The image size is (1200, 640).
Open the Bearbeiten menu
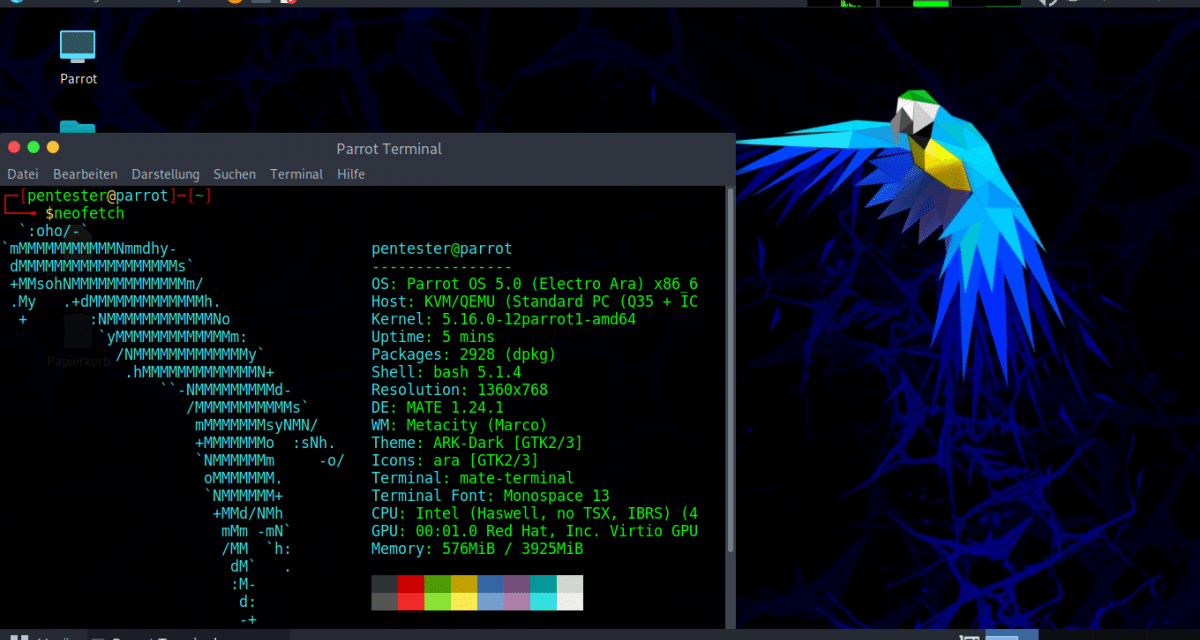tap(85, 174)
